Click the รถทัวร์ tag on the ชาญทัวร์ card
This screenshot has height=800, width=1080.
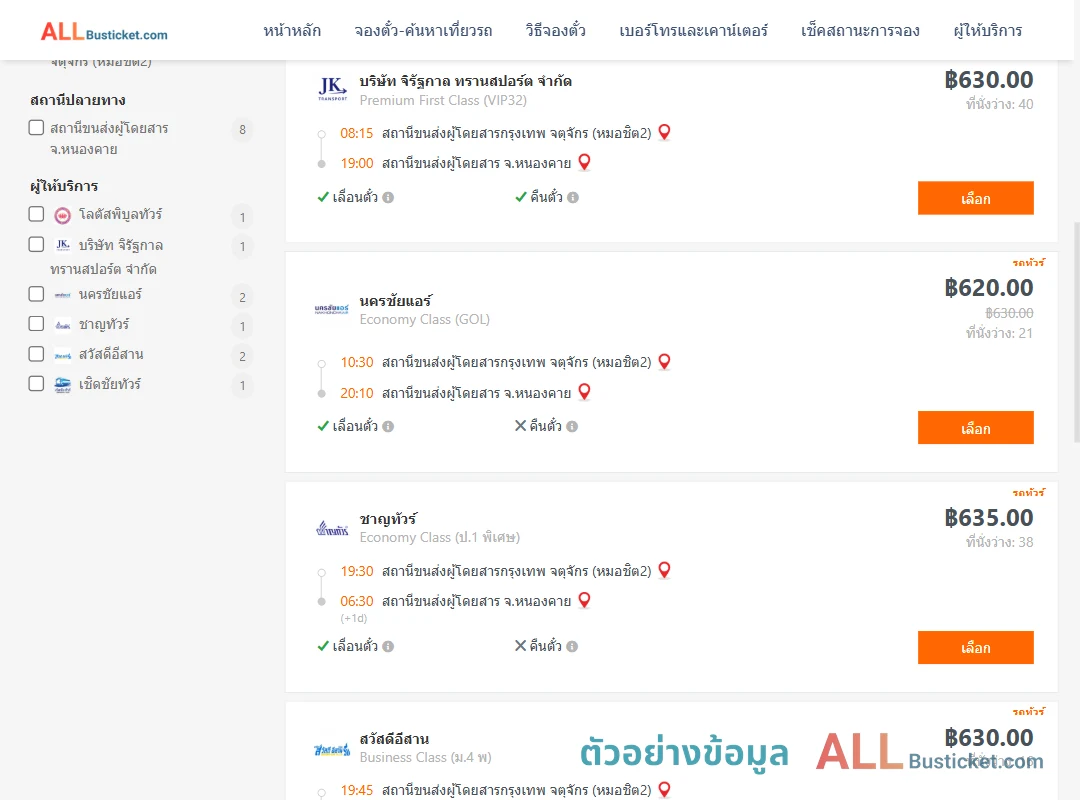pos(1028,493)
